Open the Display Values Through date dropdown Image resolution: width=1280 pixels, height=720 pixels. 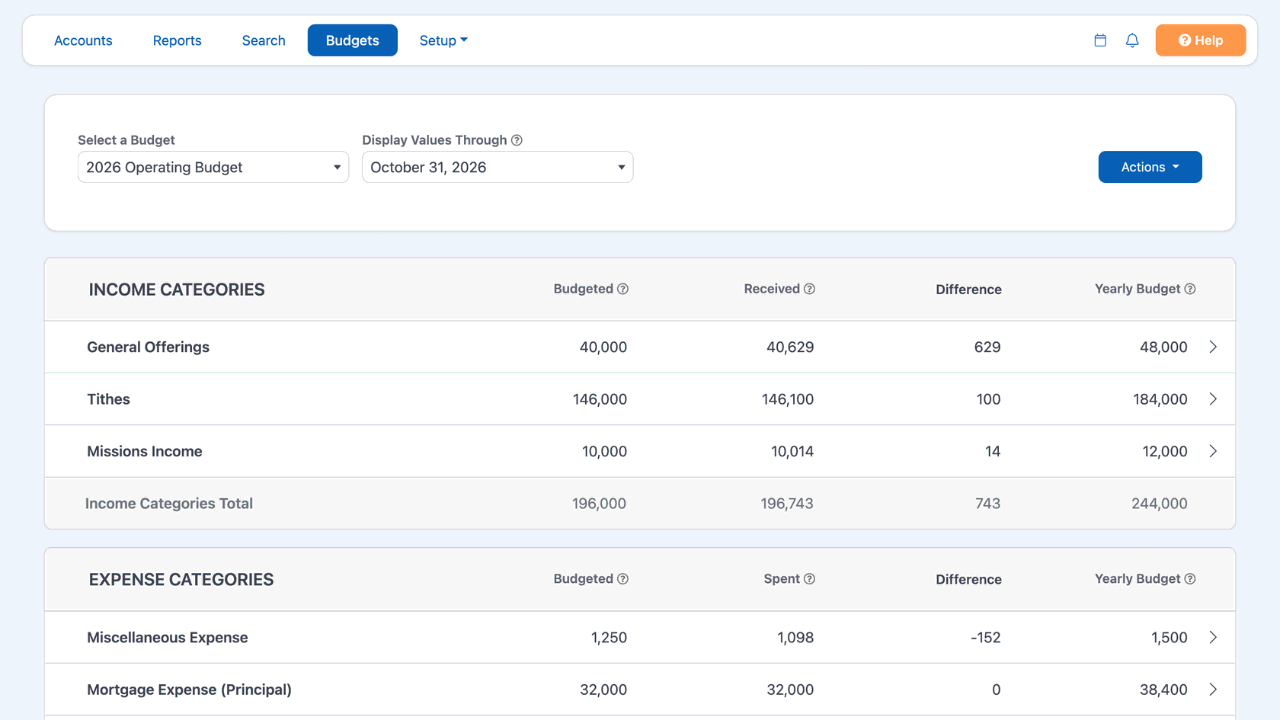[498, 167]
